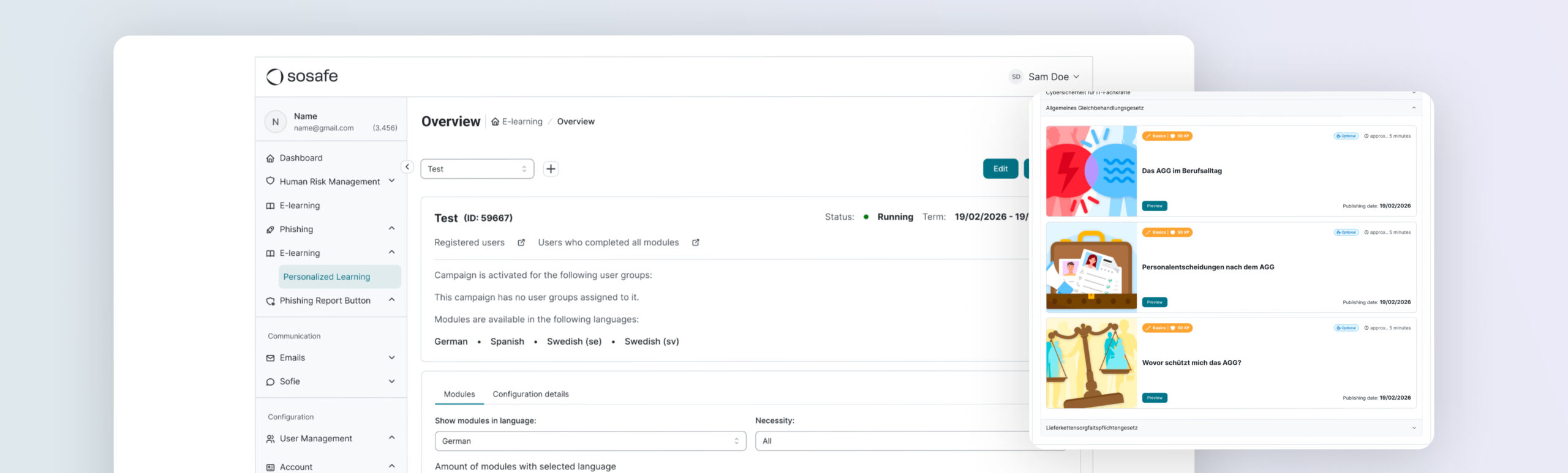Click the Emails envelope icon

click(x=270, y=358)
